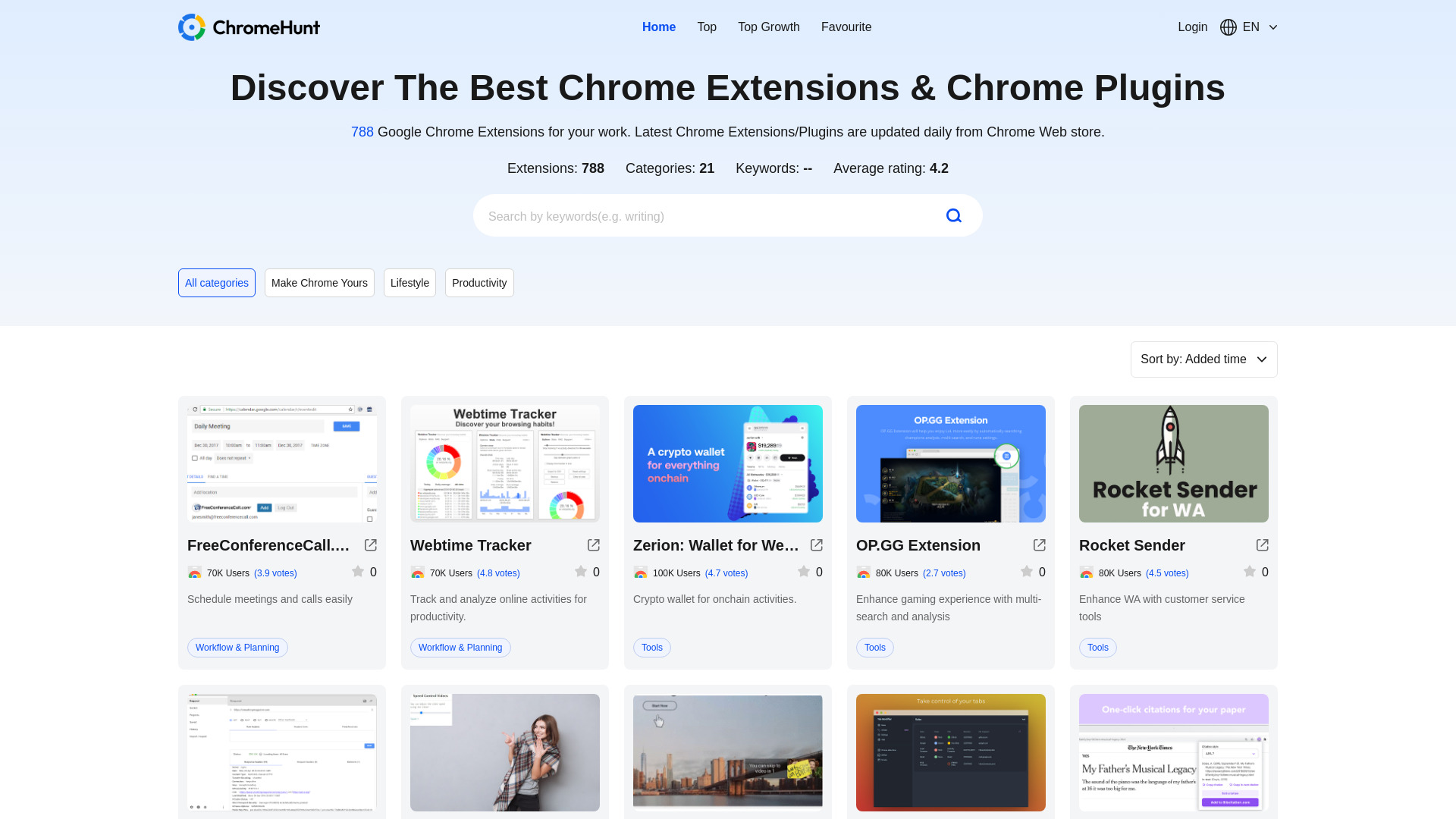Click the Tools tag on Zerion card
This screenshot has width=1456, height=819.
click(x=651, y=647)
